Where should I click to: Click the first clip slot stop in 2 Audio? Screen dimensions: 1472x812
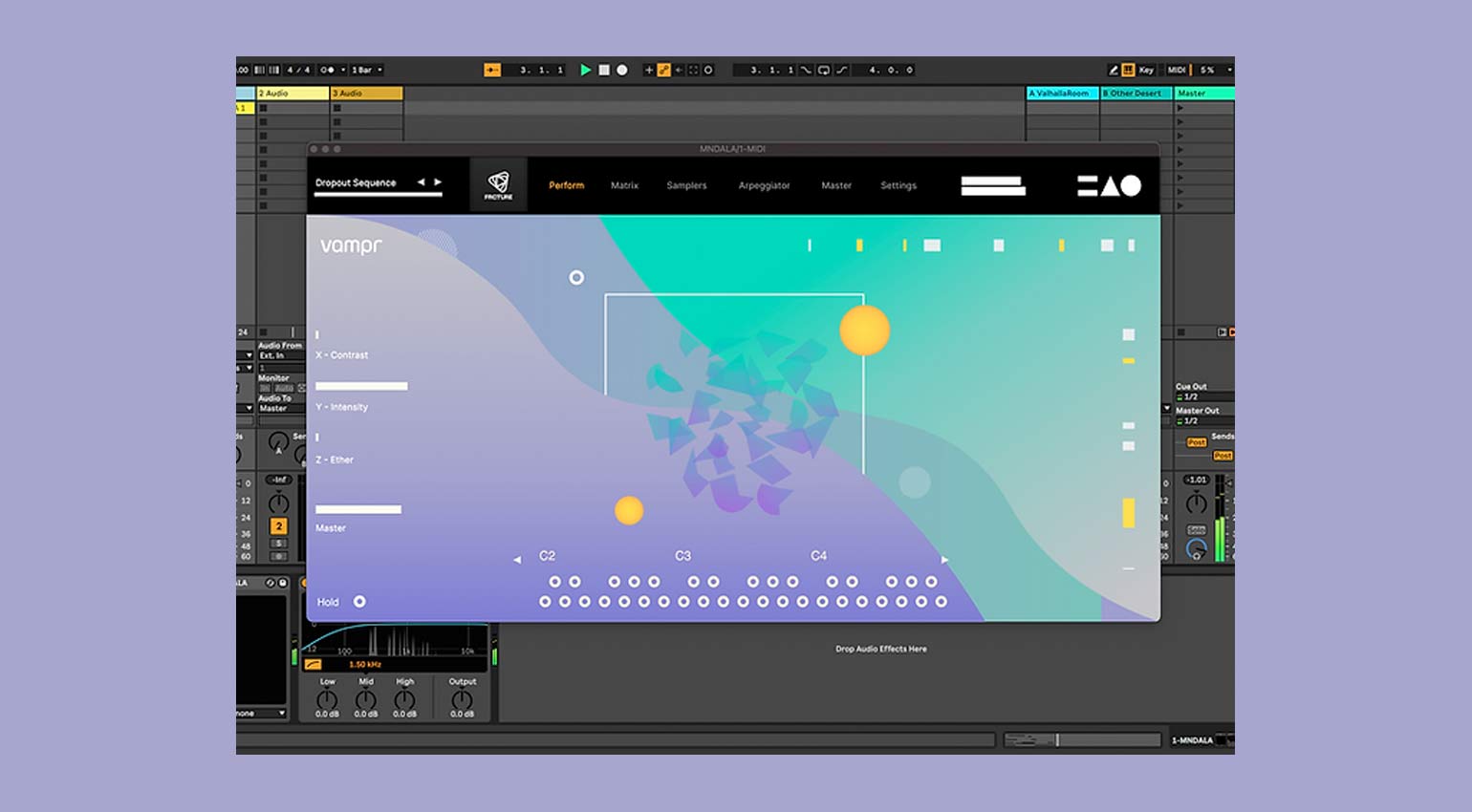[264, 108]
